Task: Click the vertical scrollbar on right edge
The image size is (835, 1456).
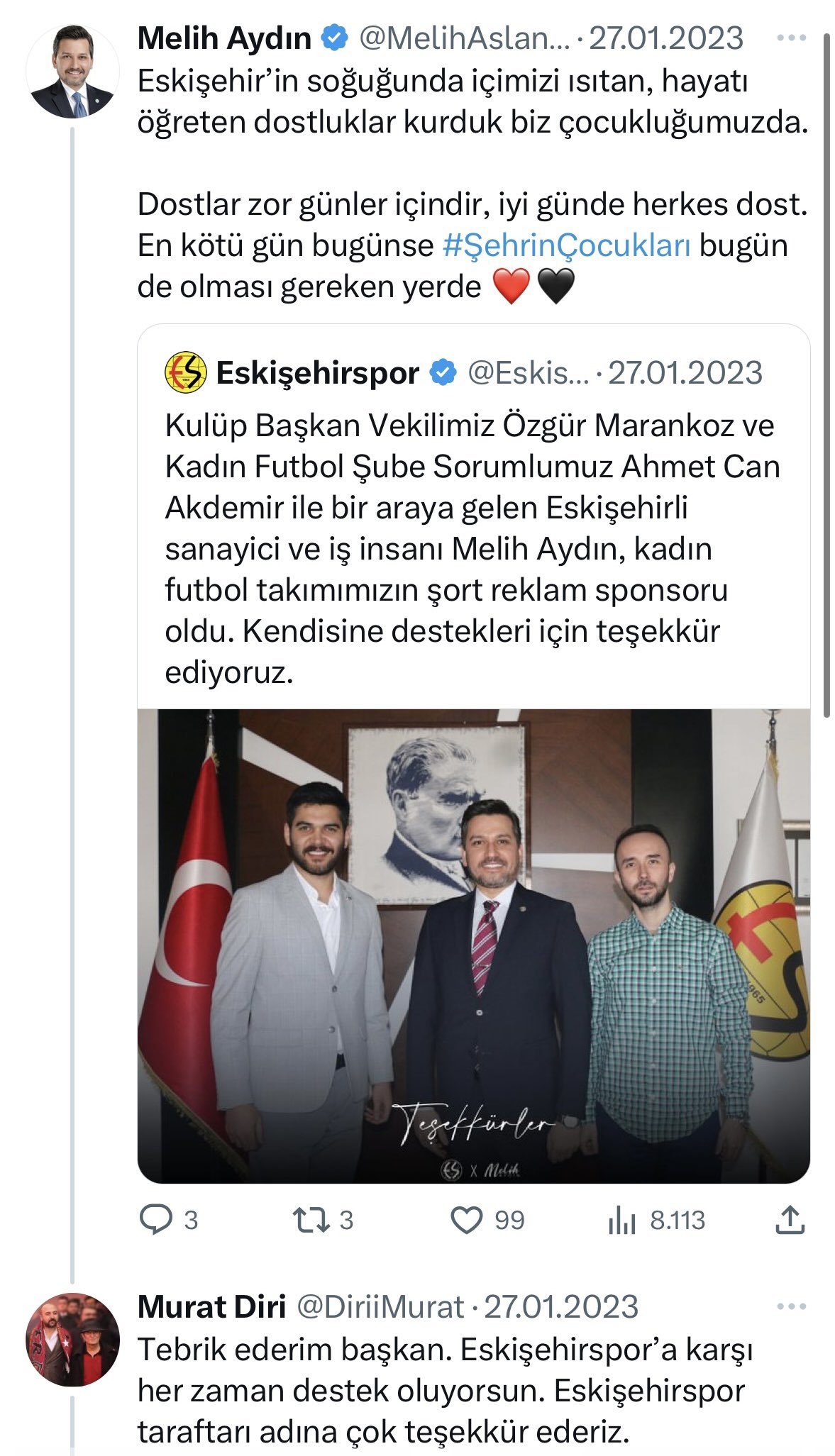Action: (826, 376)
